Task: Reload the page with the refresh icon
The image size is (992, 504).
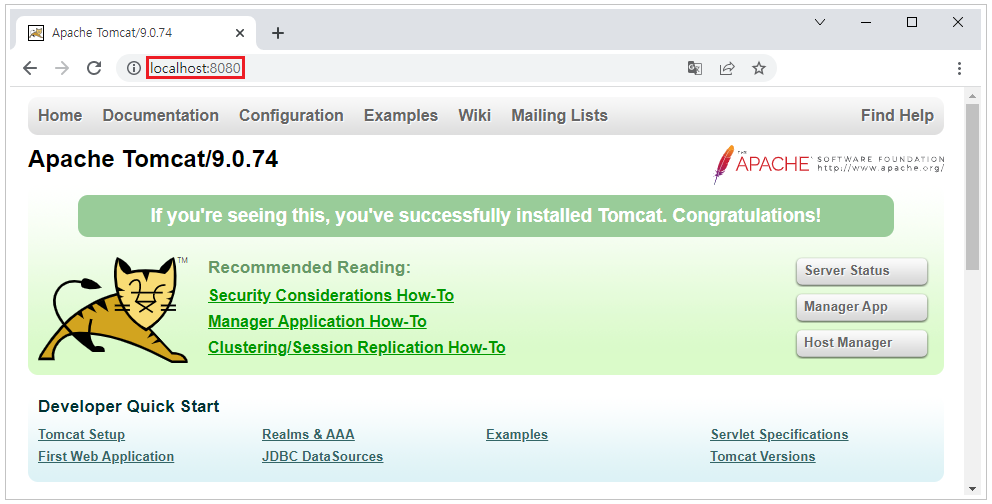Action: click(x=94, y=68)
